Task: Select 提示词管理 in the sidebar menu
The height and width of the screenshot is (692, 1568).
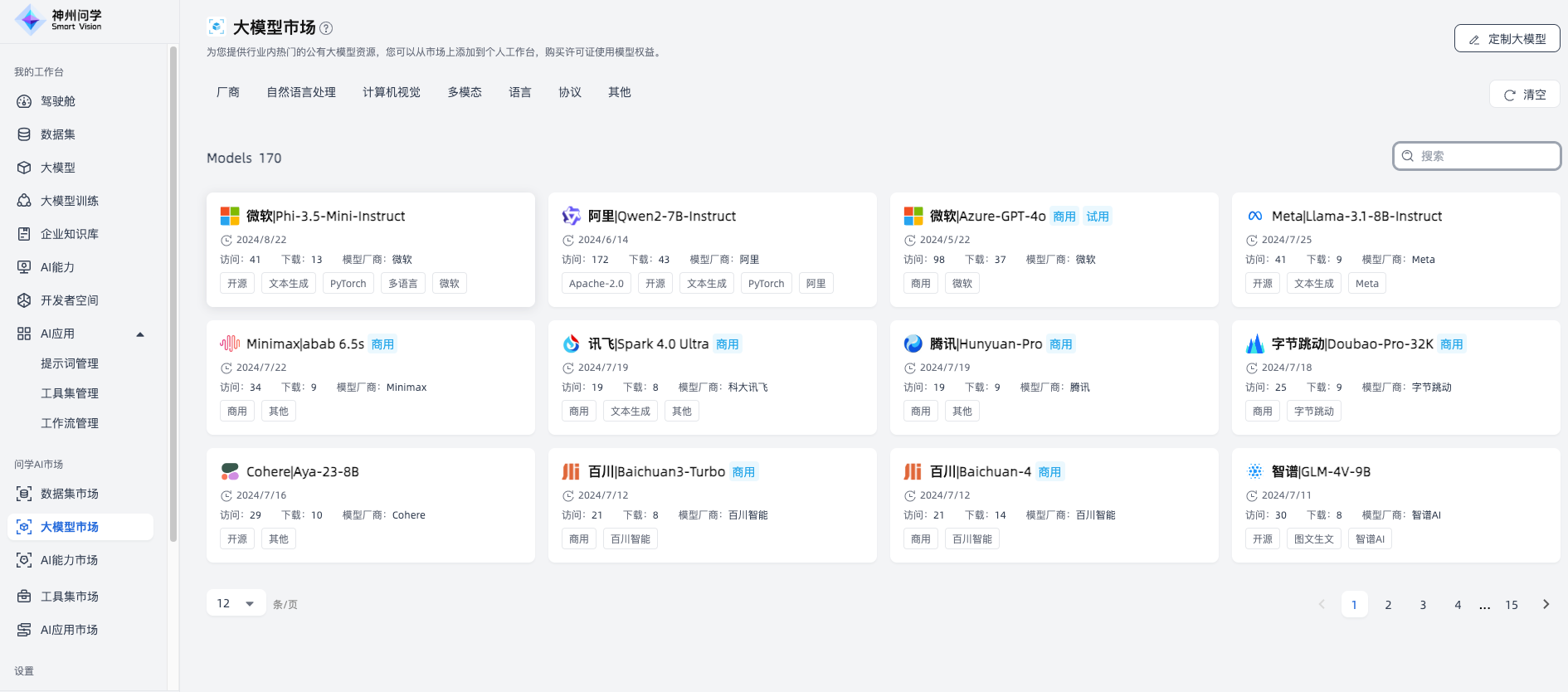Action: pos(70,363)
